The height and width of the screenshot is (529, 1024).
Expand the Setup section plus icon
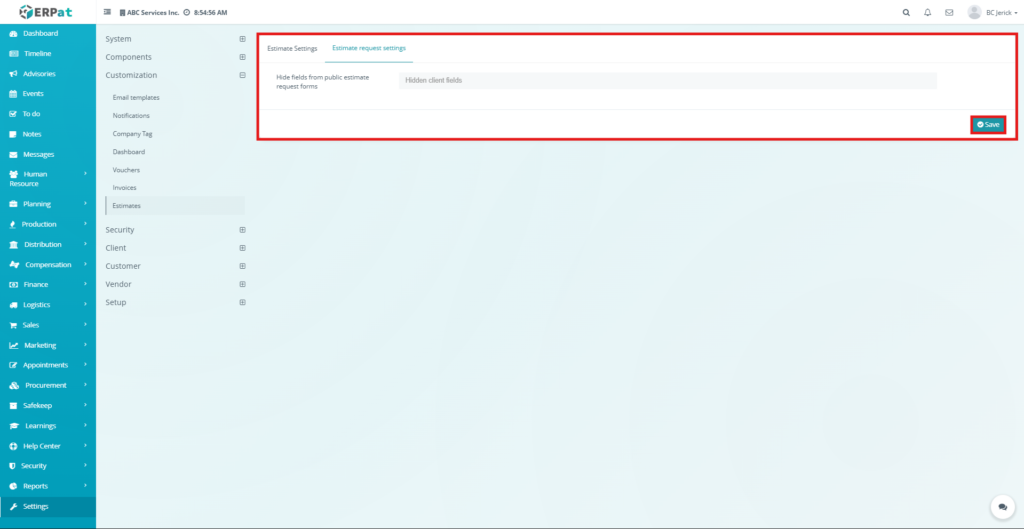tap(242, 302)
